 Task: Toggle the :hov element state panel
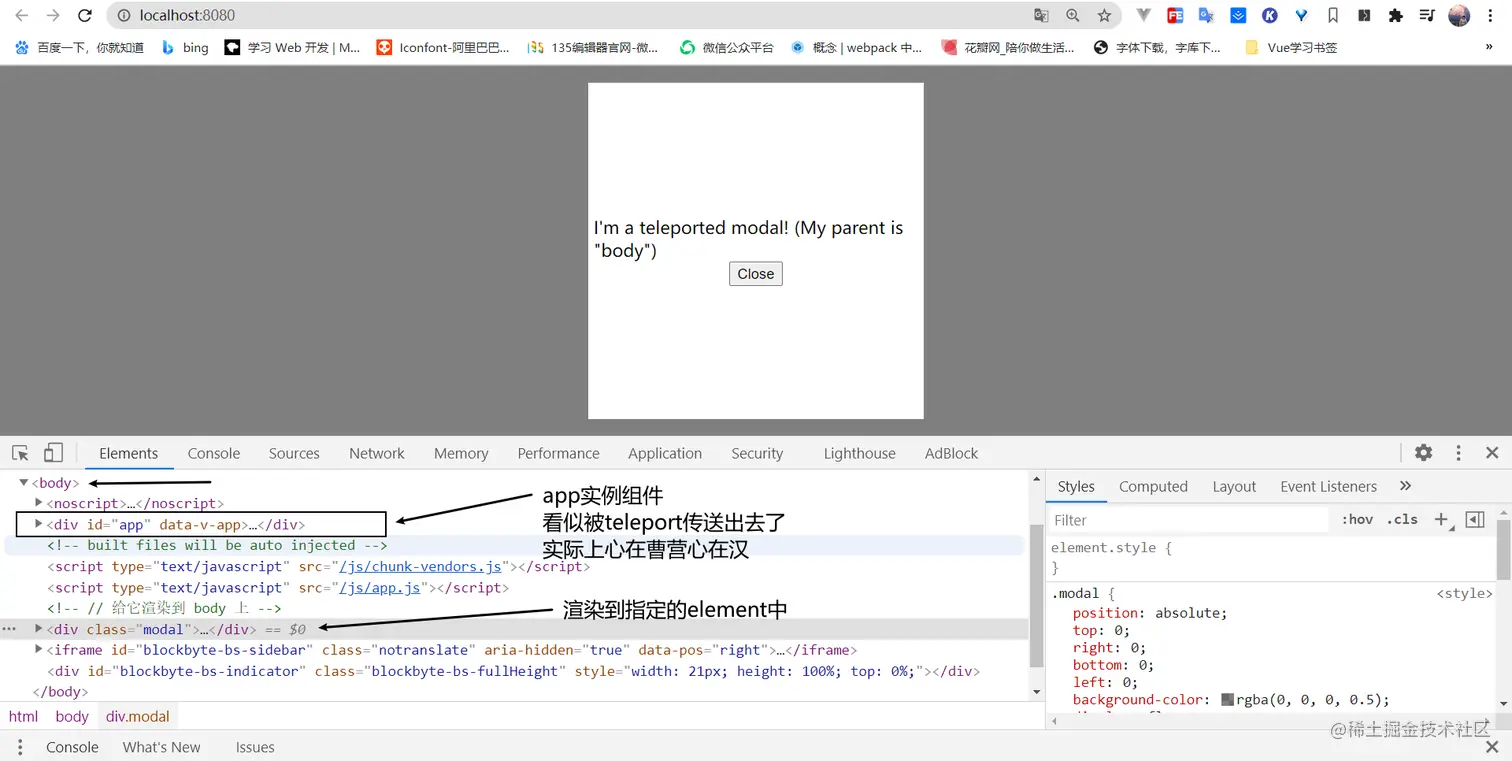(x=1357, y=519)
